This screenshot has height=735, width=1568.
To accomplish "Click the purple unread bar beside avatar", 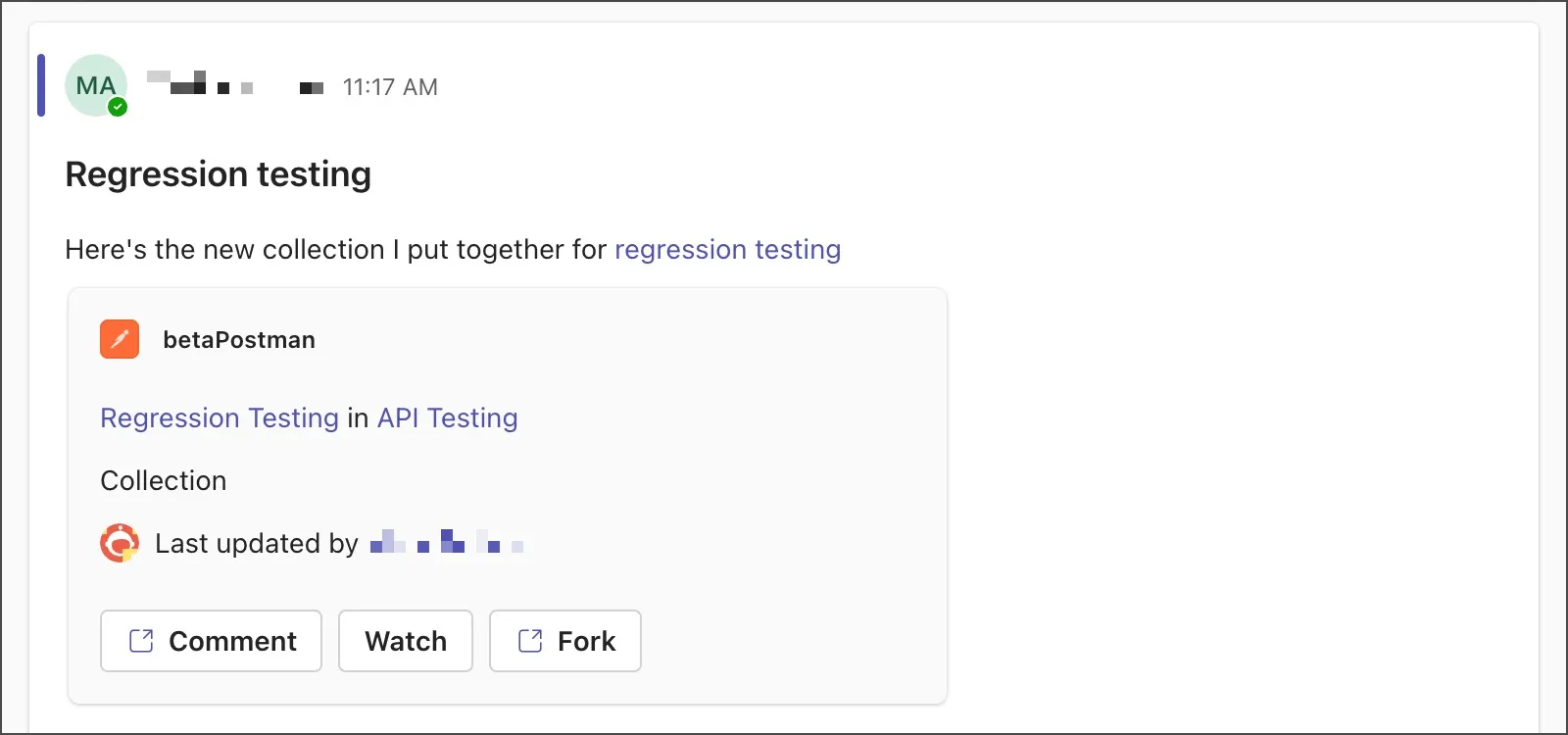I will 41,85.
